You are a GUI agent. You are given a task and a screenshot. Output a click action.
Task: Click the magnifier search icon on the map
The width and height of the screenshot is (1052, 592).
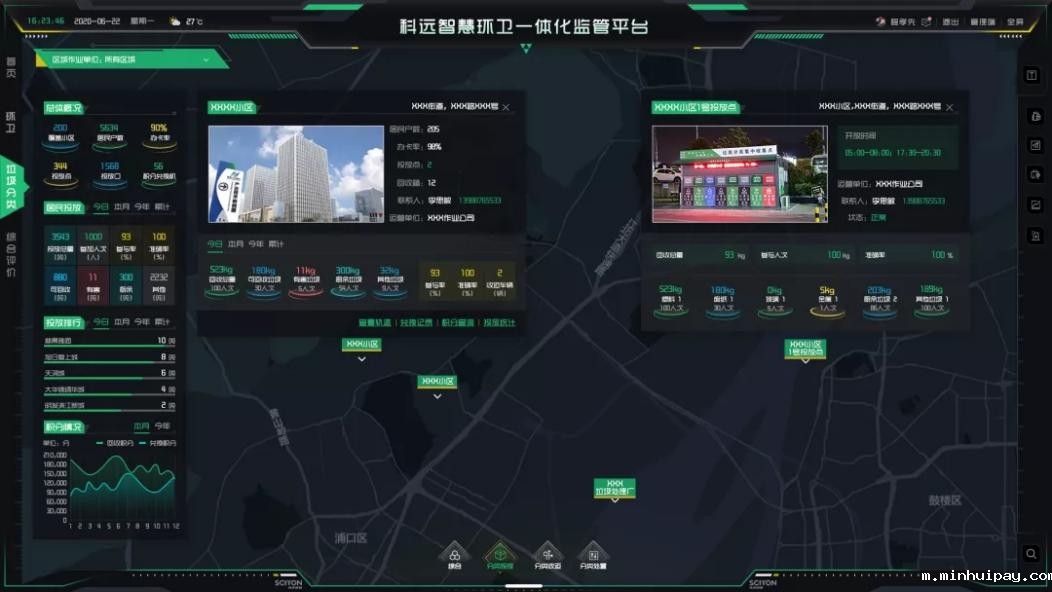click(1032, 553)
